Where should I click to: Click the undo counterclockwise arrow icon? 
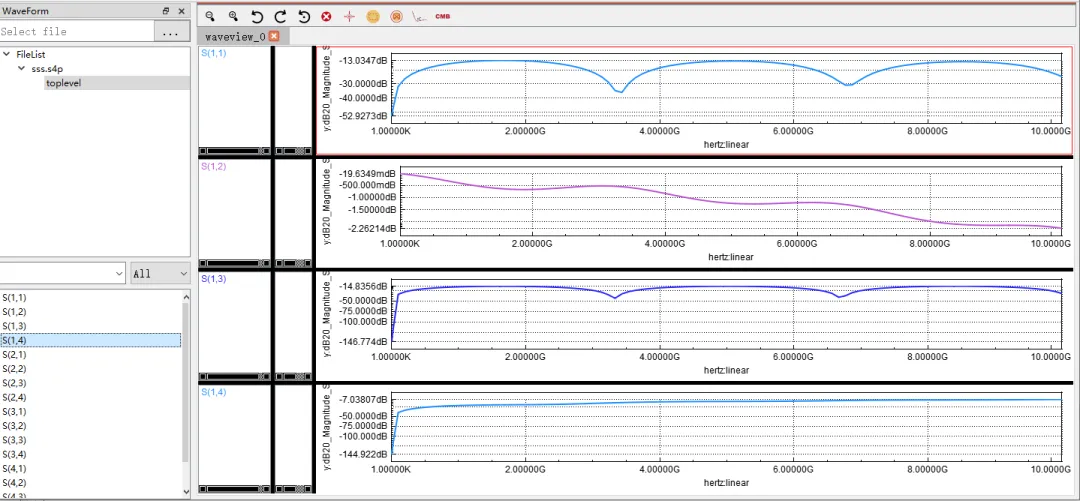coord(257,17)
